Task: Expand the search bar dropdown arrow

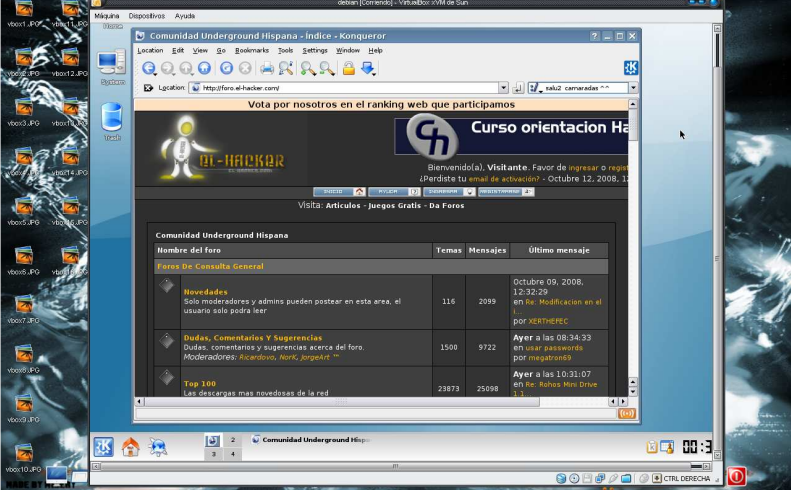Action: click(x=633, y=88)
